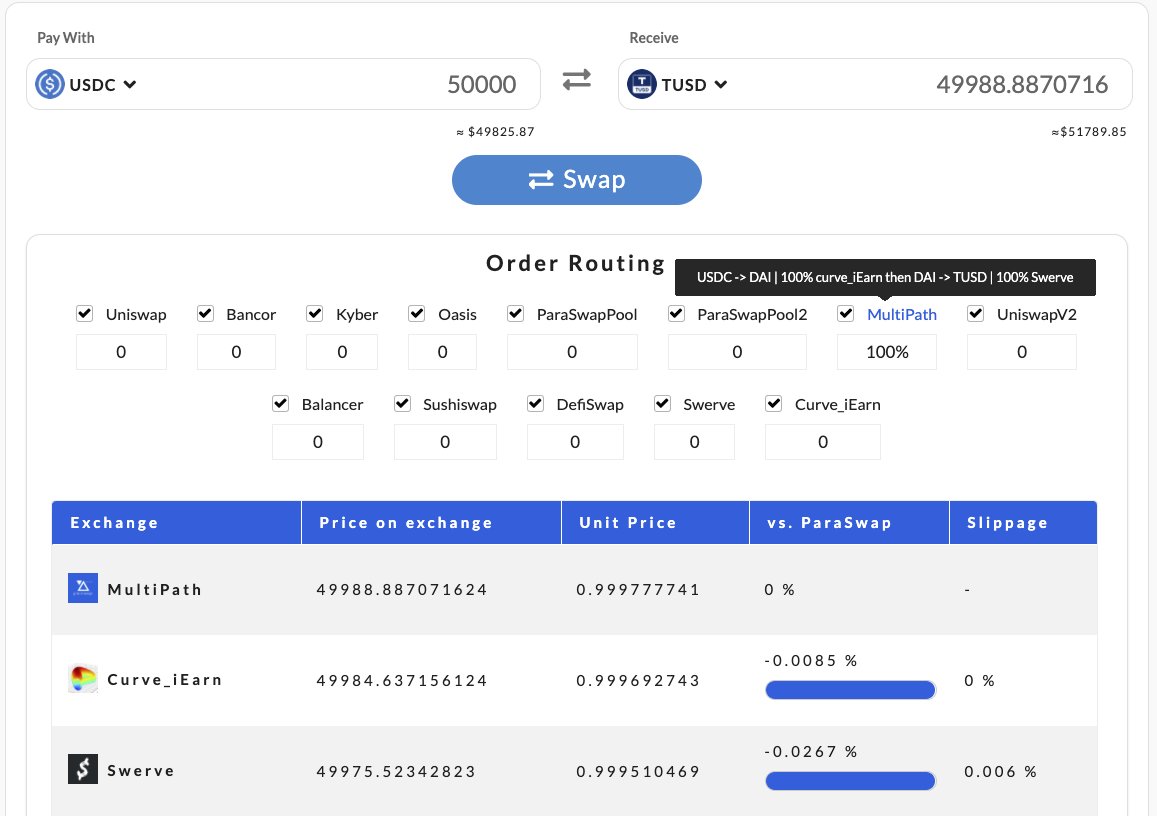Open the MultiPath routing link
Screen dimensions: 1157x816
coord(901,313)
